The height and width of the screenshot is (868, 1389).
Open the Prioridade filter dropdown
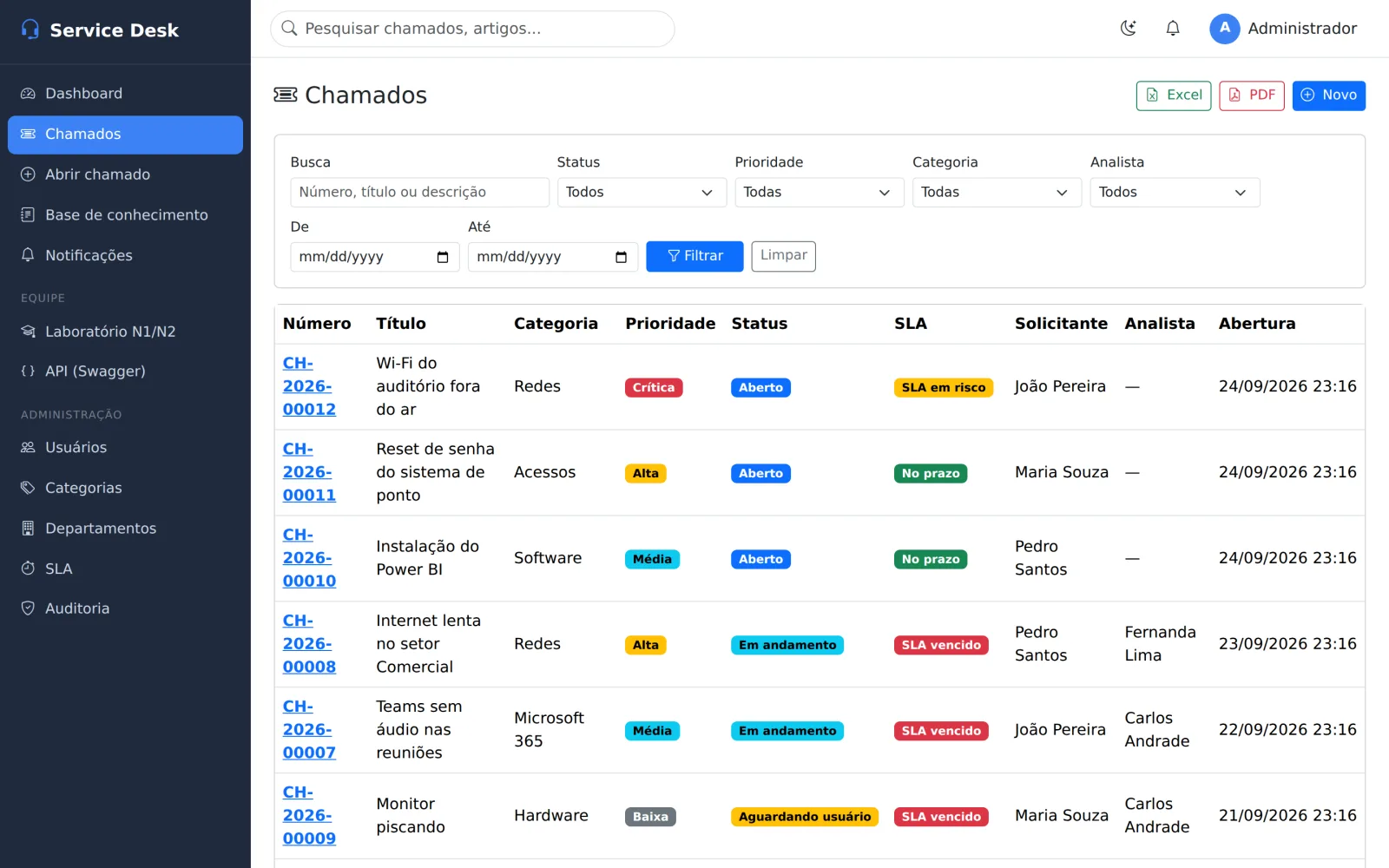pyautogui.click(x=820, y=193)
